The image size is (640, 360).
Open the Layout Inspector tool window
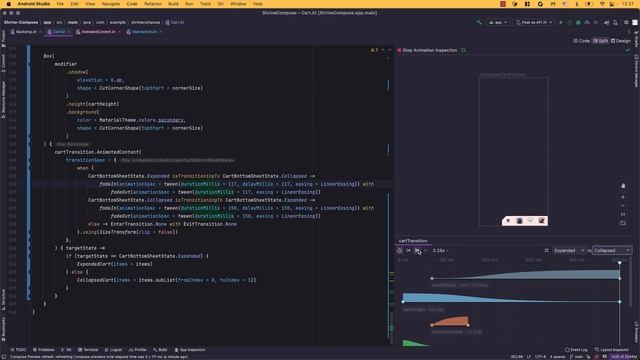pyautogui.click(x=612, y=350)
